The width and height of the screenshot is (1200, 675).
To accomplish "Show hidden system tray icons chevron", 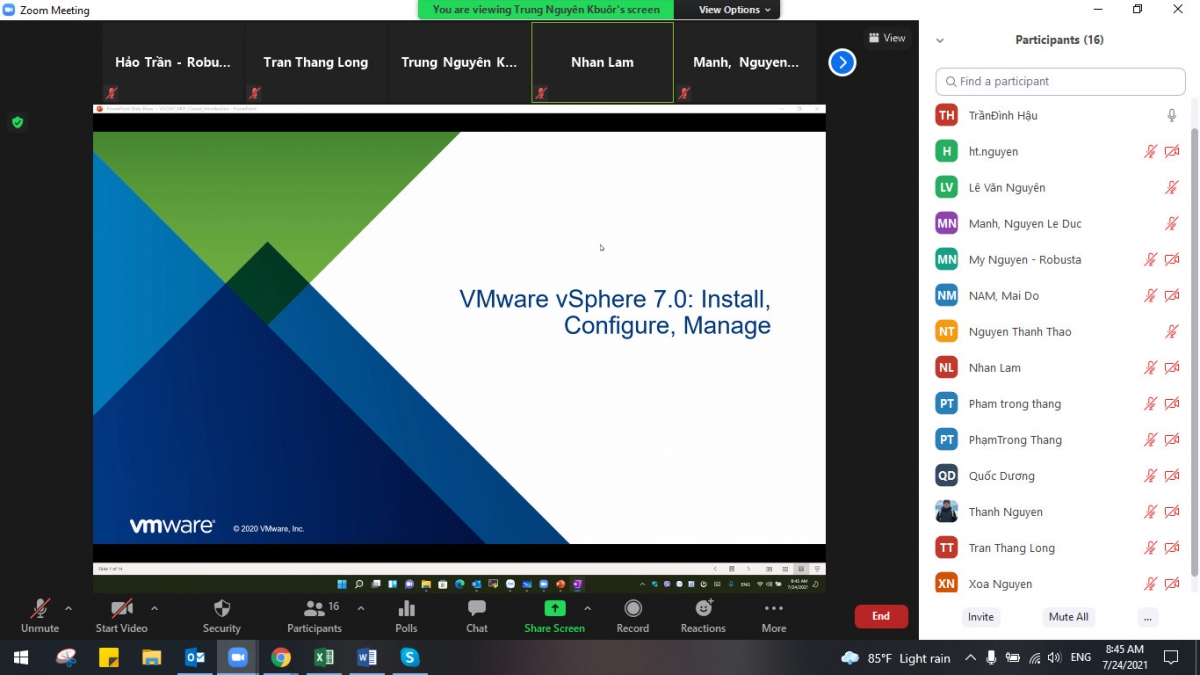I will [x=970, y=658].
